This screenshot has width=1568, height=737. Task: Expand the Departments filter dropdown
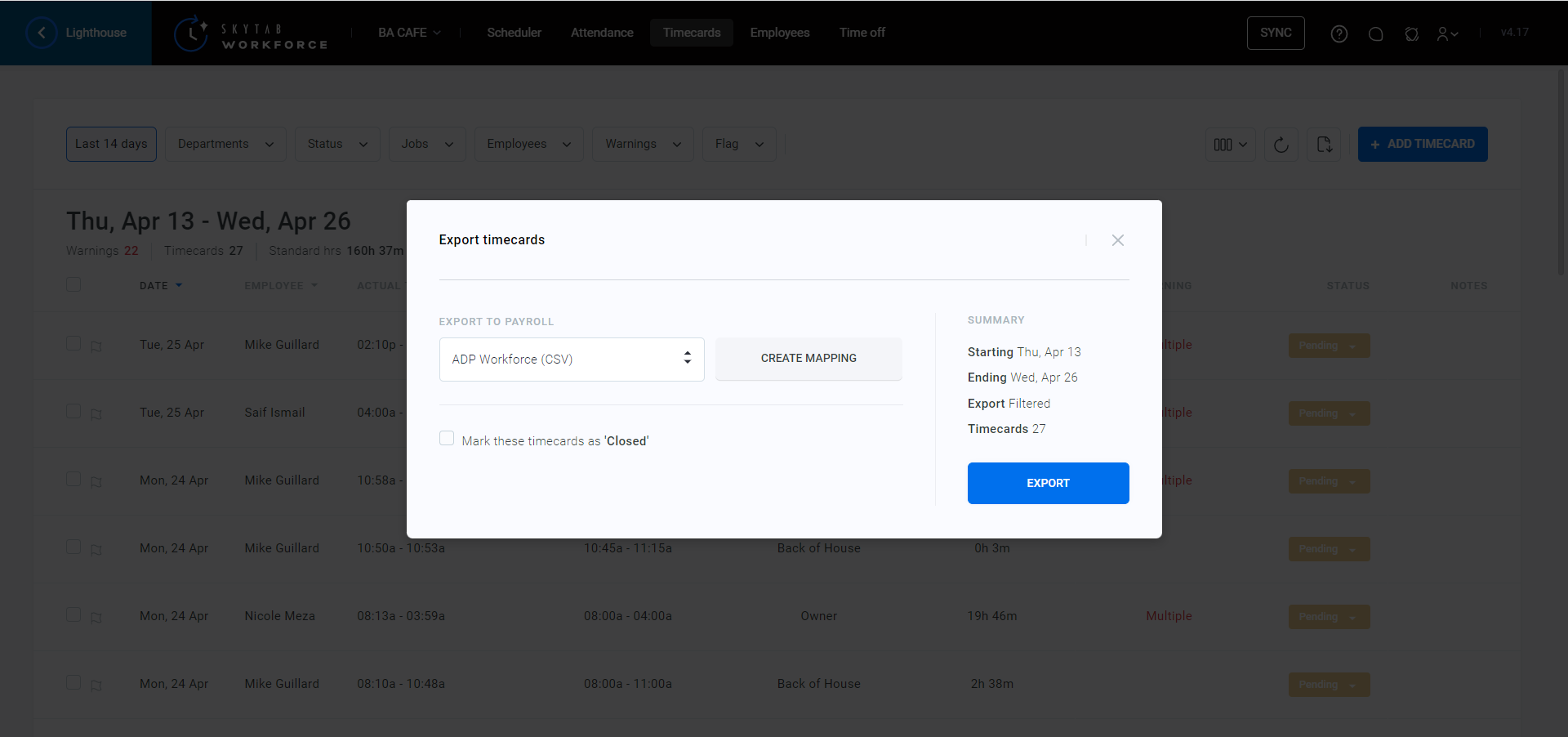click(225, 145)
